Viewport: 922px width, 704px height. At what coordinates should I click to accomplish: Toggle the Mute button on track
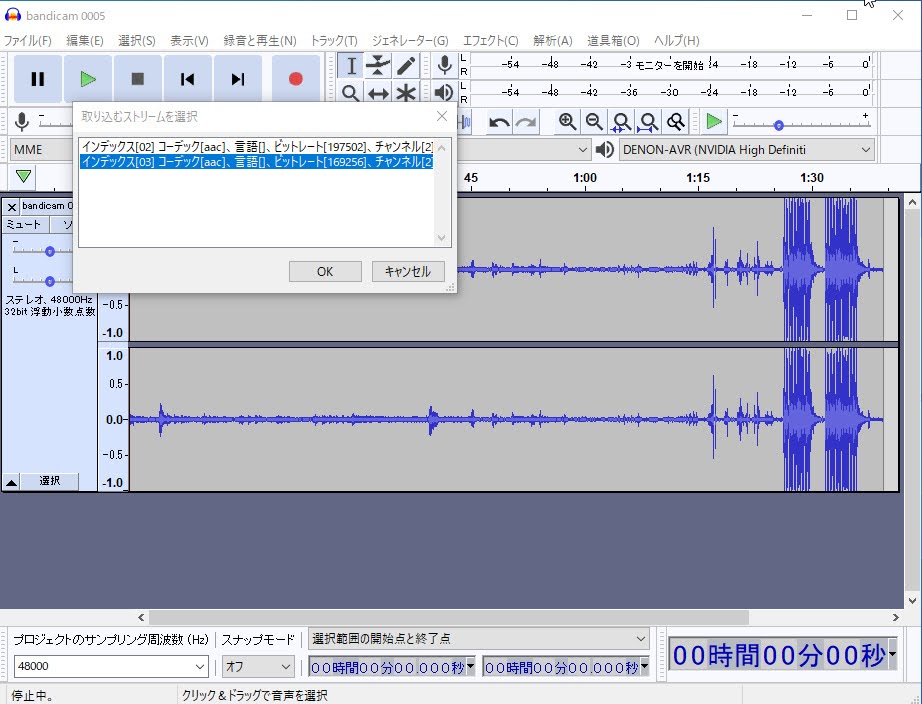click(x=24, y=225)
